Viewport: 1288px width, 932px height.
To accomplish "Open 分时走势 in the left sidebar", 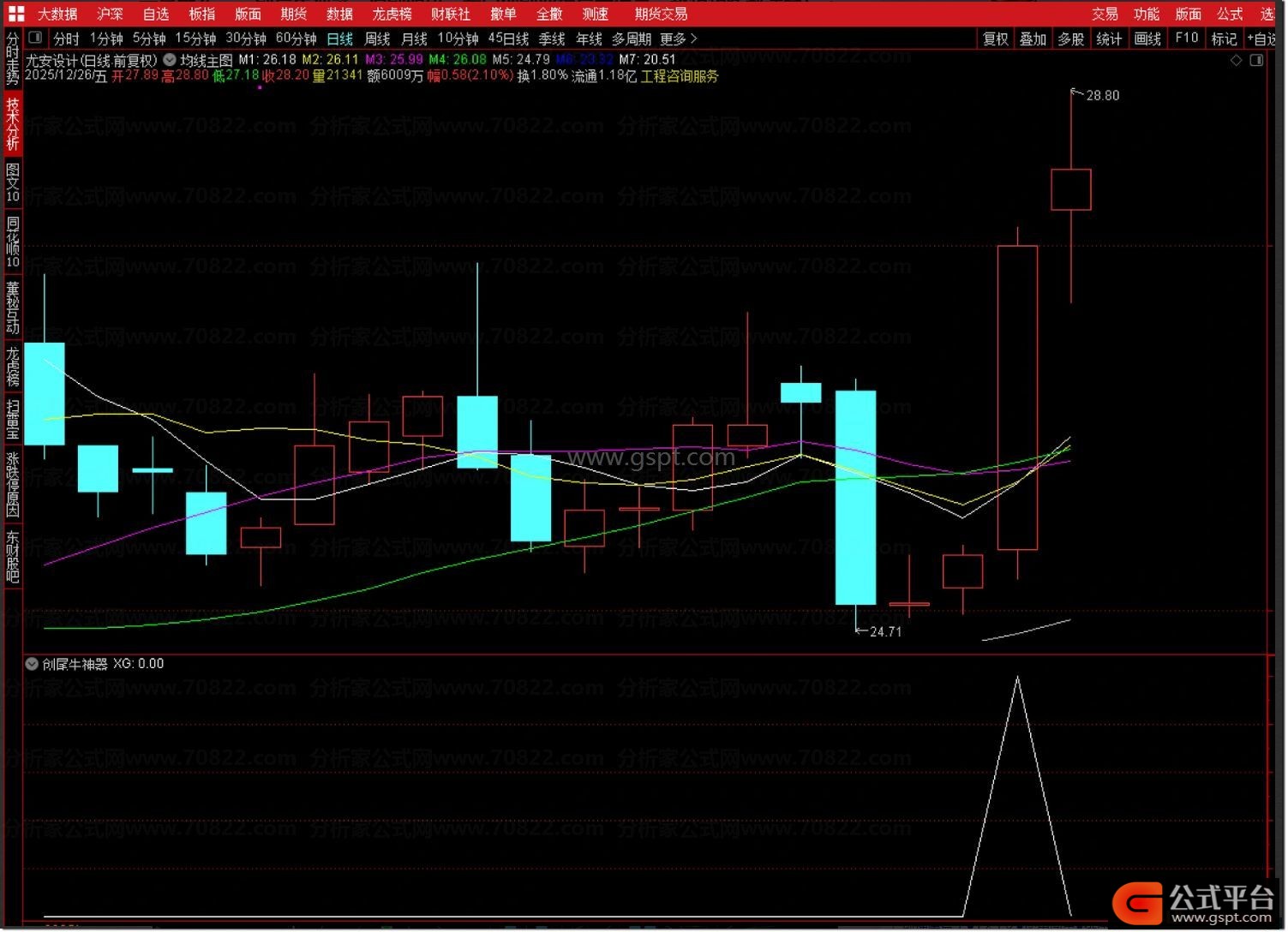I will tap(12, 58).
